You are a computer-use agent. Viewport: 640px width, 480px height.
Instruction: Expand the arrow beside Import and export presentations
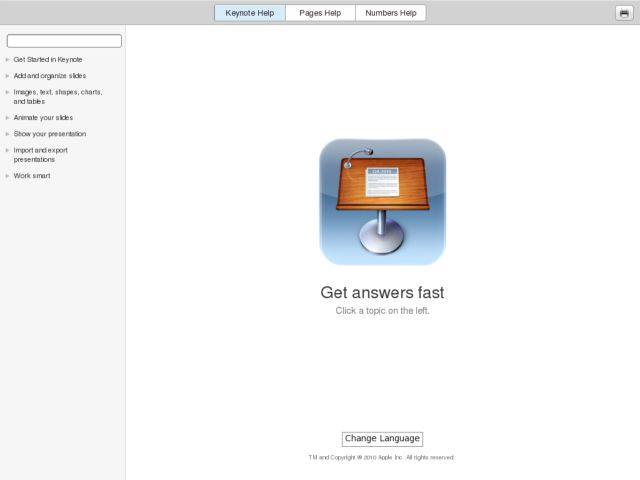8,150
